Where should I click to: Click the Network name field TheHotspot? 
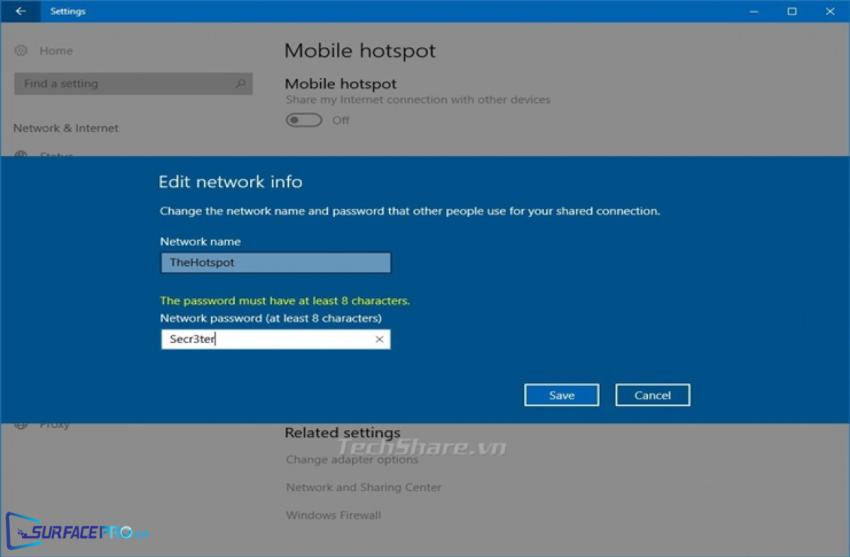275,263
